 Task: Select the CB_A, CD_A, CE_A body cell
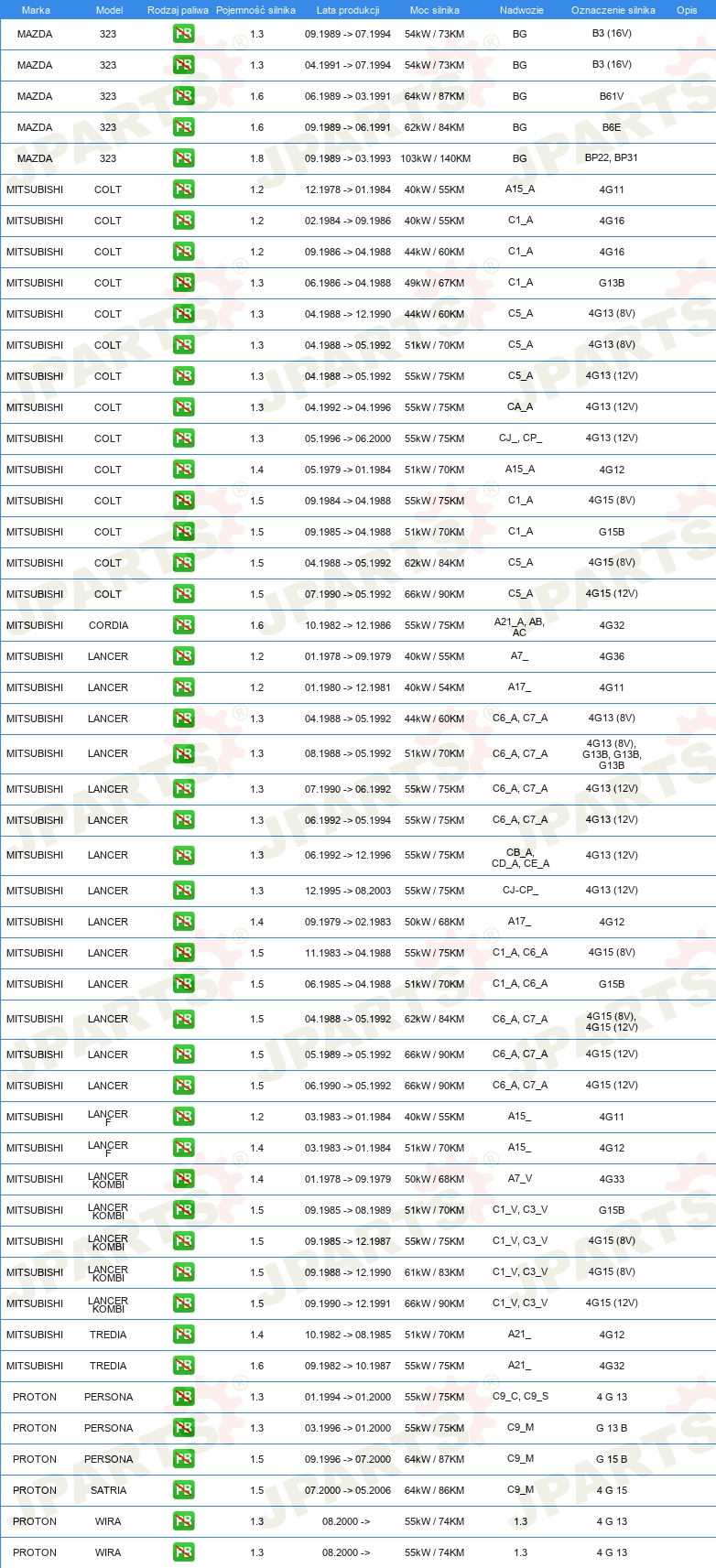click(x=520, y=858)
